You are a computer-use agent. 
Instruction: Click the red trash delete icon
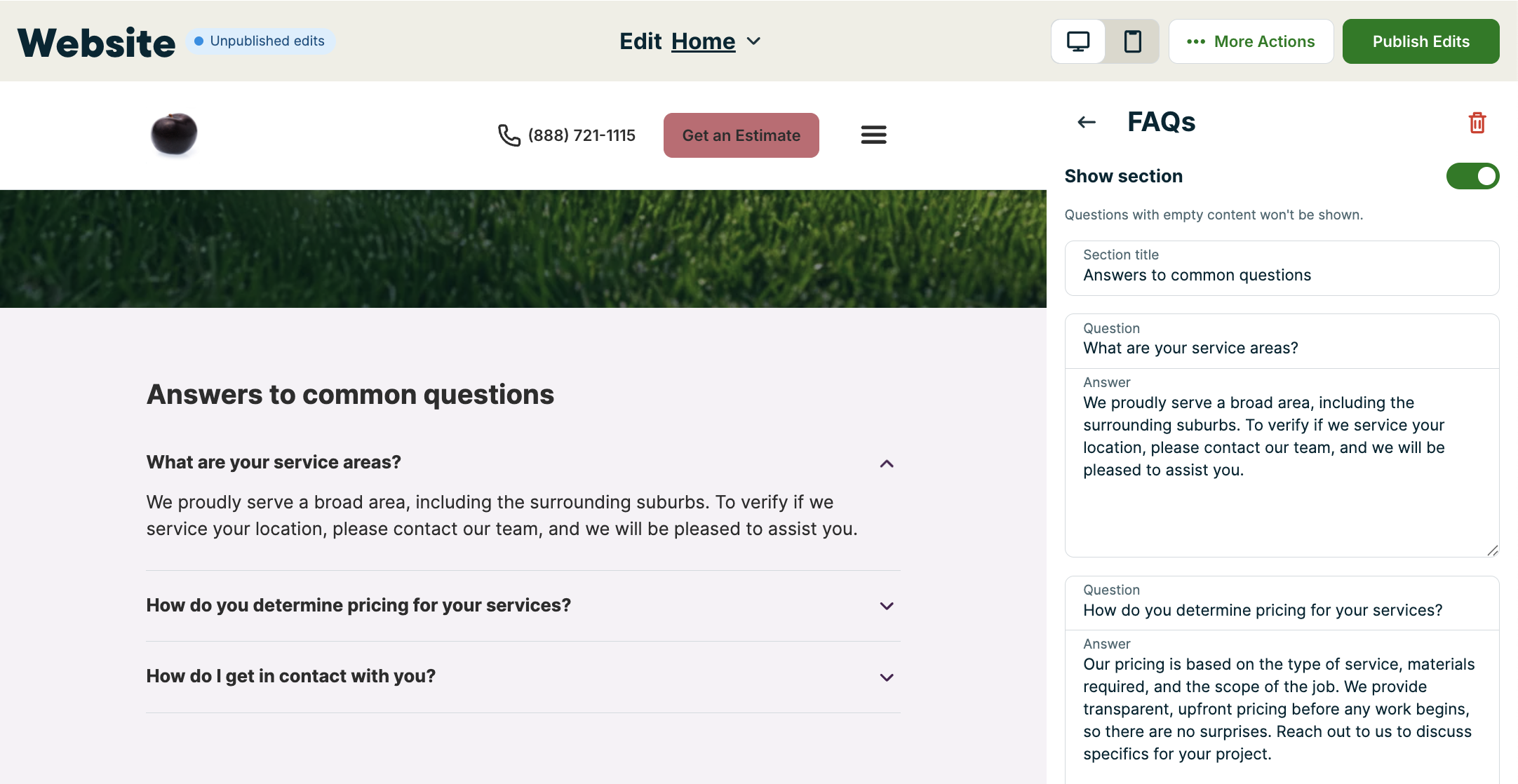pyautogui.click(x=1477, y=123)
